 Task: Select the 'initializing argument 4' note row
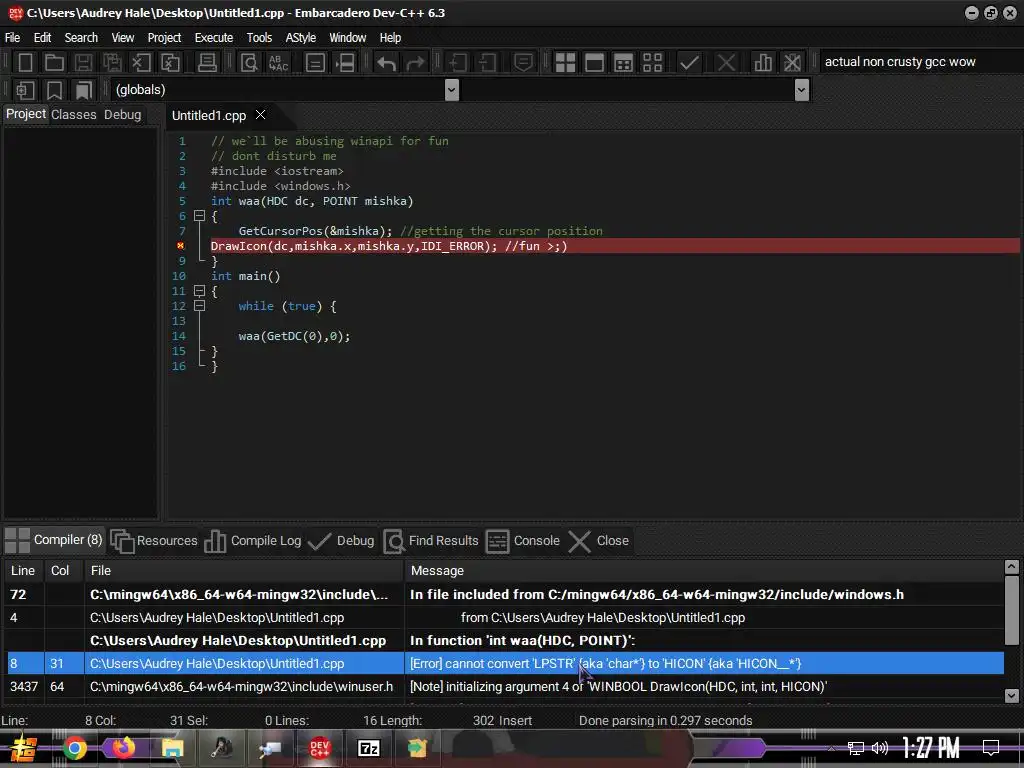[x=504, y=686]
